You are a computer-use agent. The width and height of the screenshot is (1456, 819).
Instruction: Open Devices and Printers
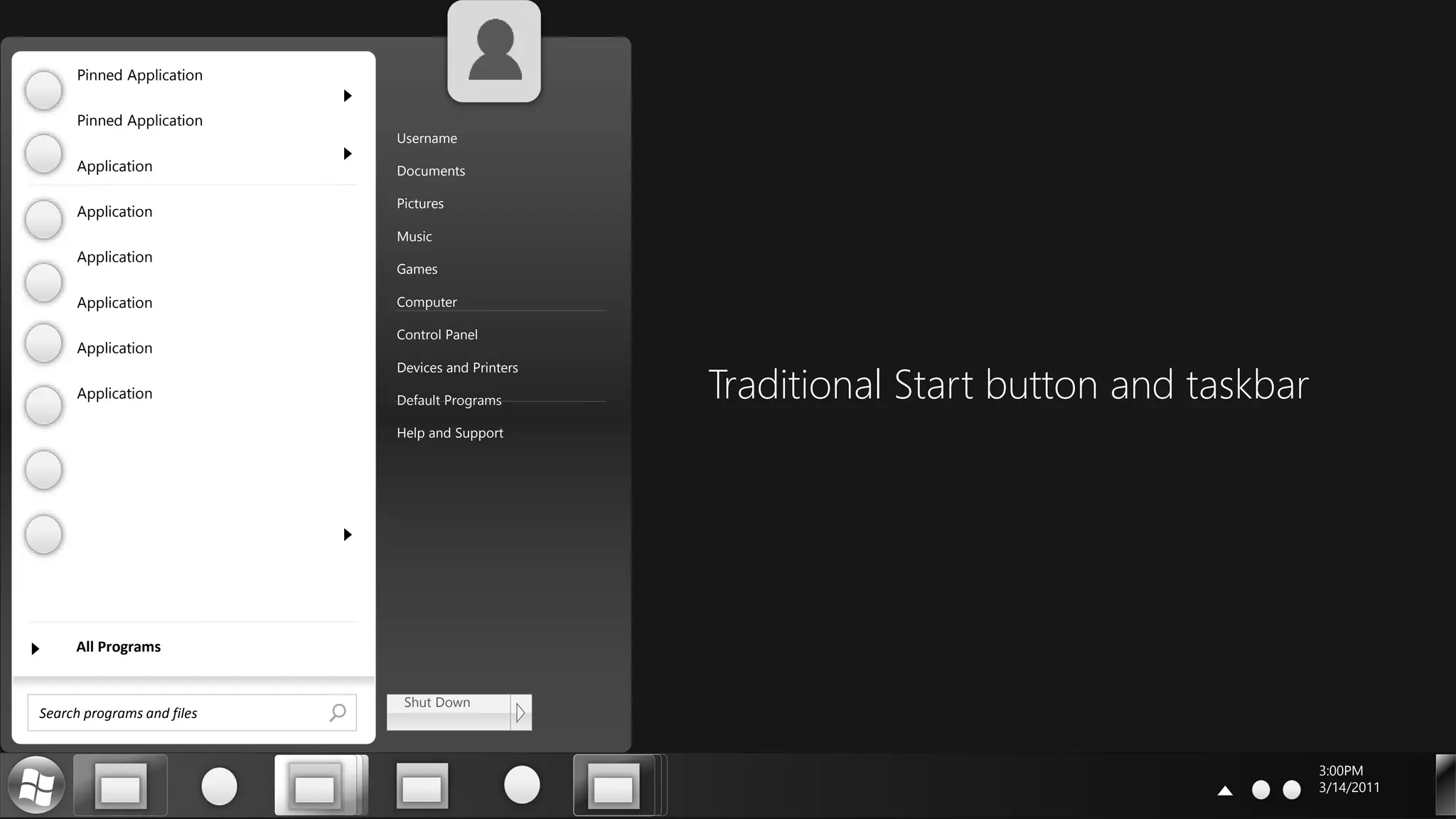pyautogui.click(x=457, y=368)
